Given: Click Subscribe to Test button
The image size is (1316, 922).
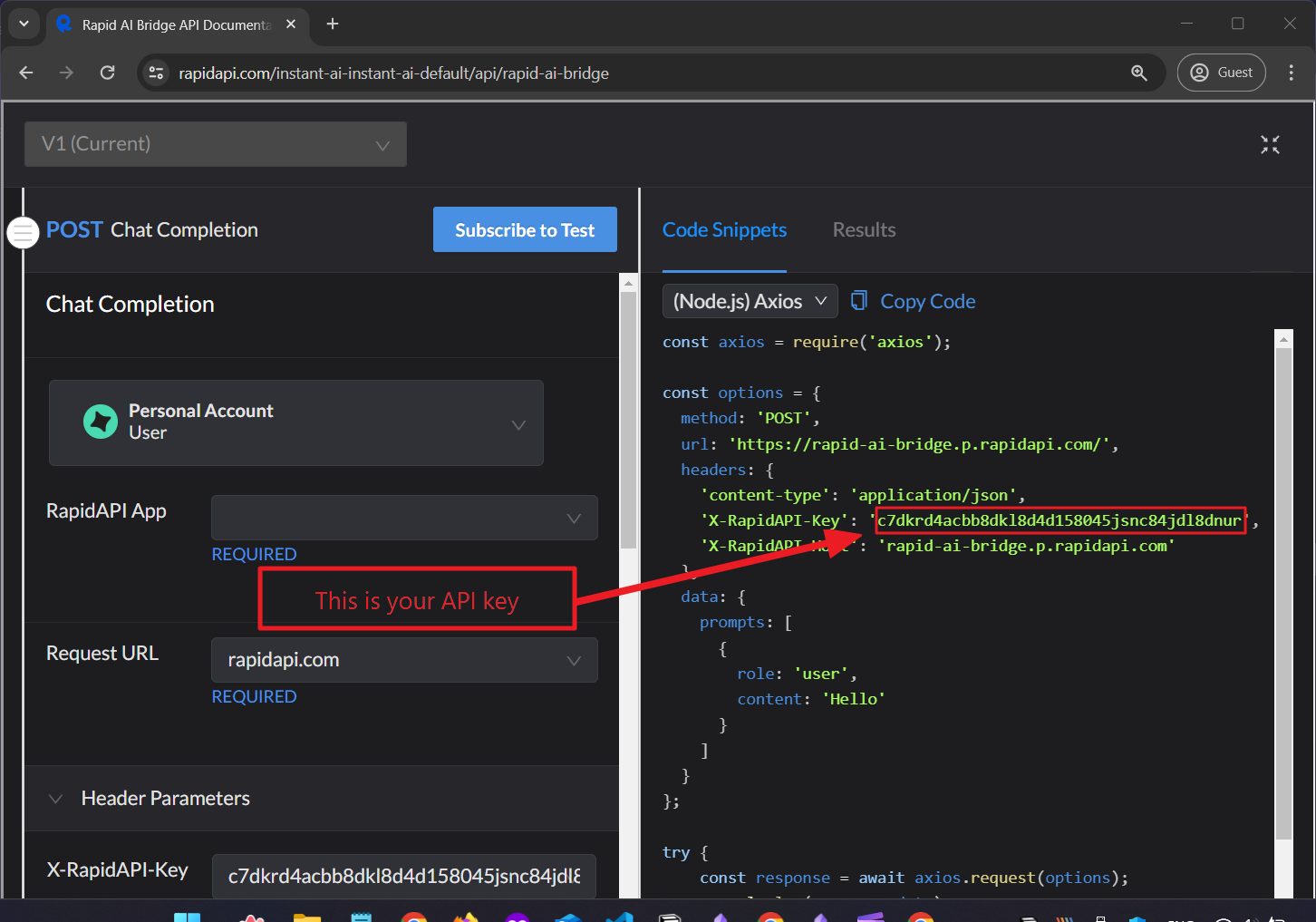Looking at the screenshot, I should coord(525,230).
